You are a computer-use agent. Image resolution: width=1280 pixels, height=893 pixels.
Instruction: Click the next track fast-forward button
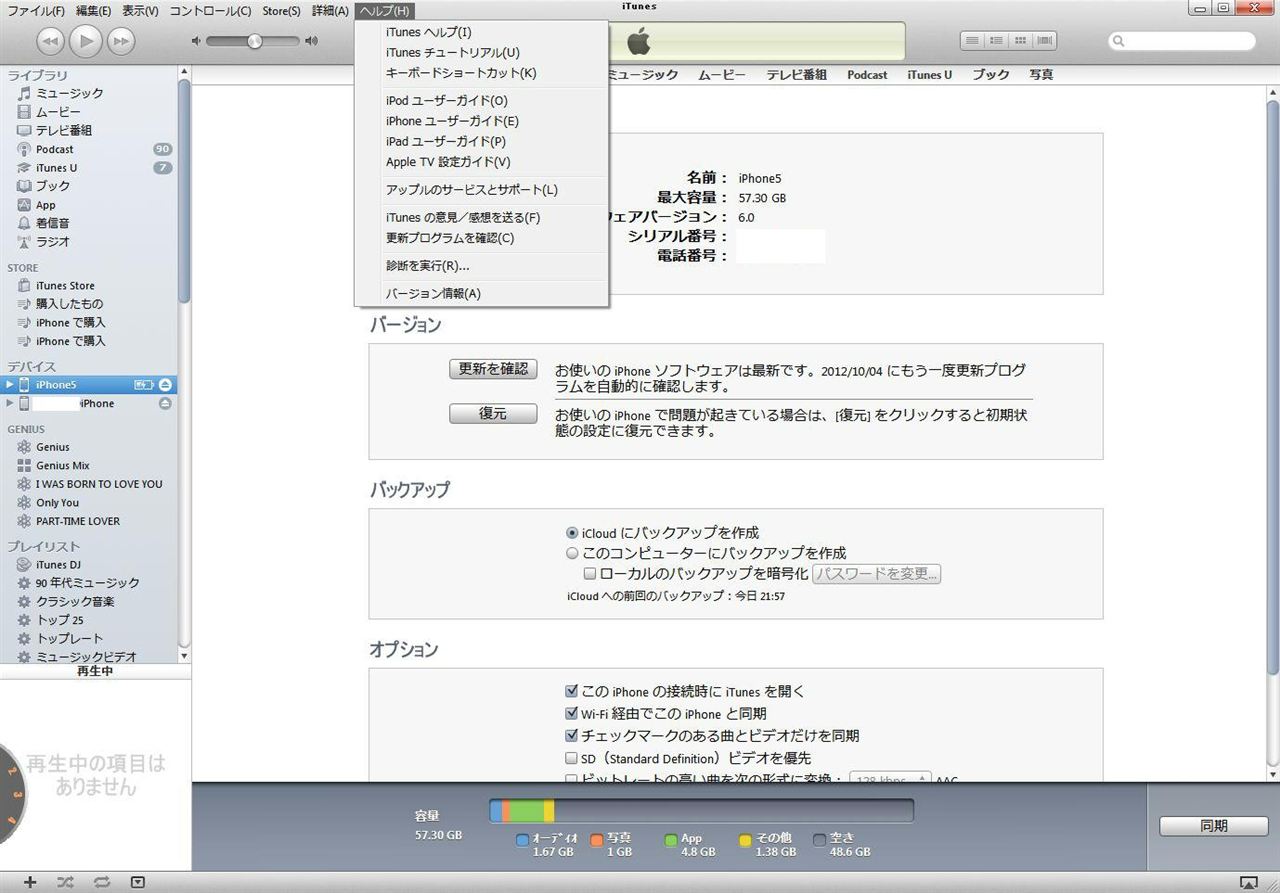(120, 41)
